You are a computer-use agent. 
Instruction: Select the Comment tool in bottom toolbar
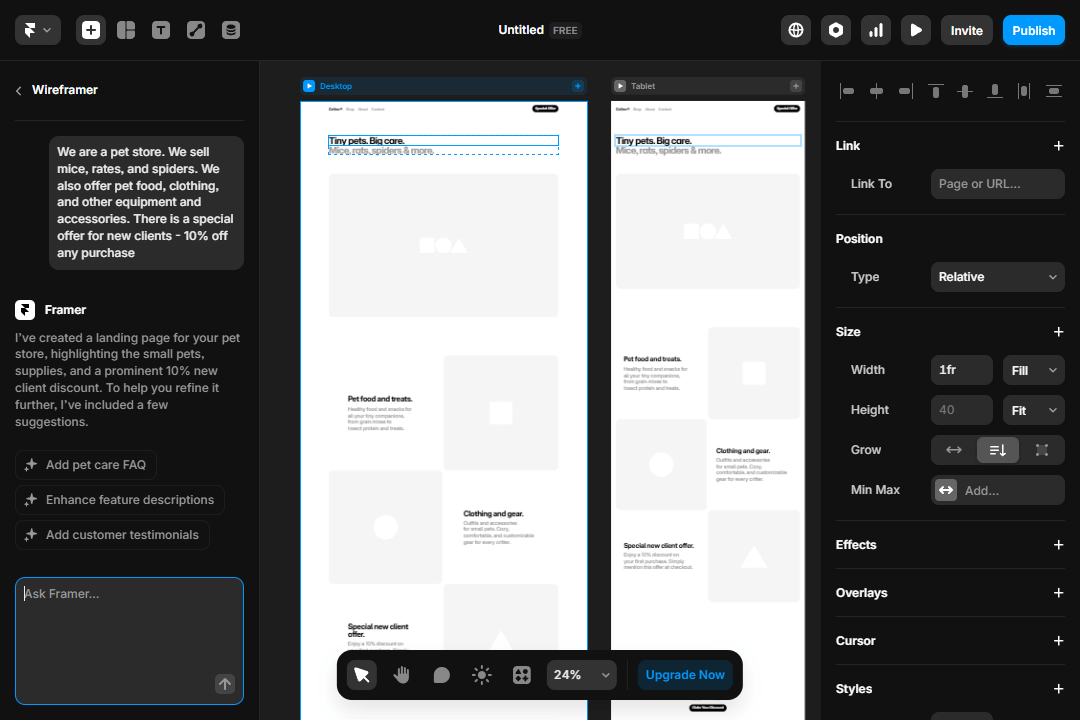coord(442,675)
